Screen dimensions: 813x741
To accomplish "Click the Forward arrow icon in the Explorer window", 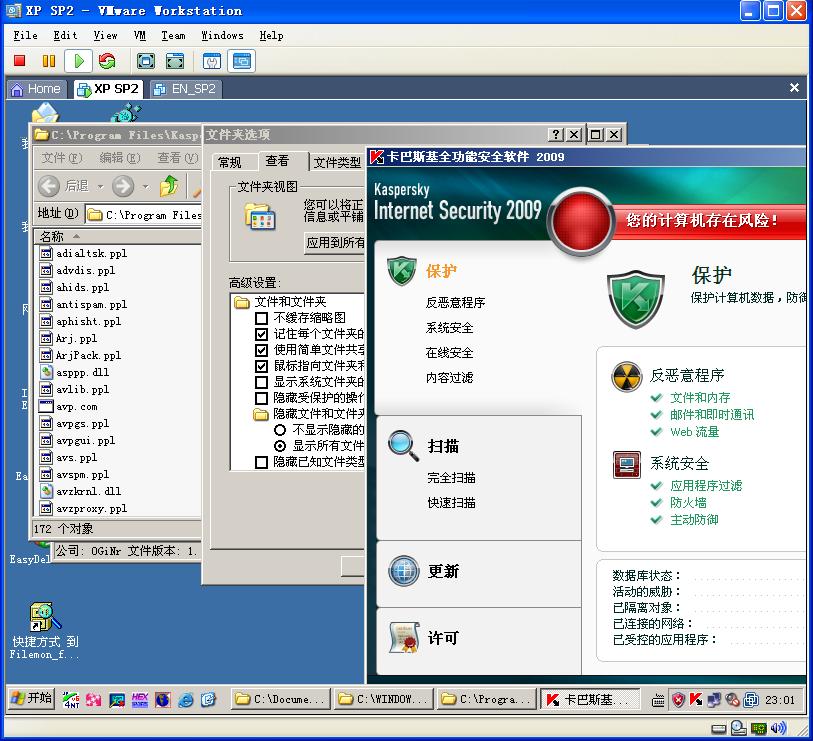I will pos(123,186).
